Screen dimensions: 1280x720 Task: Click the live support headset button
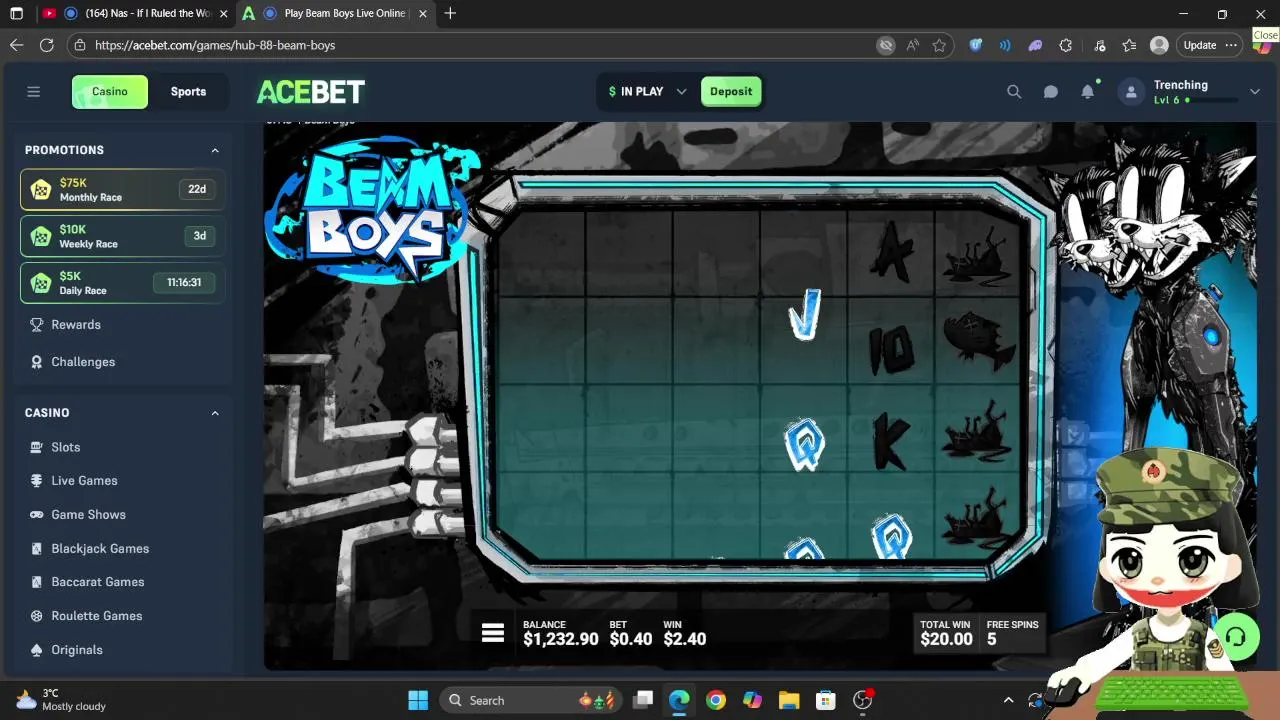click(x=1235, y=637)
